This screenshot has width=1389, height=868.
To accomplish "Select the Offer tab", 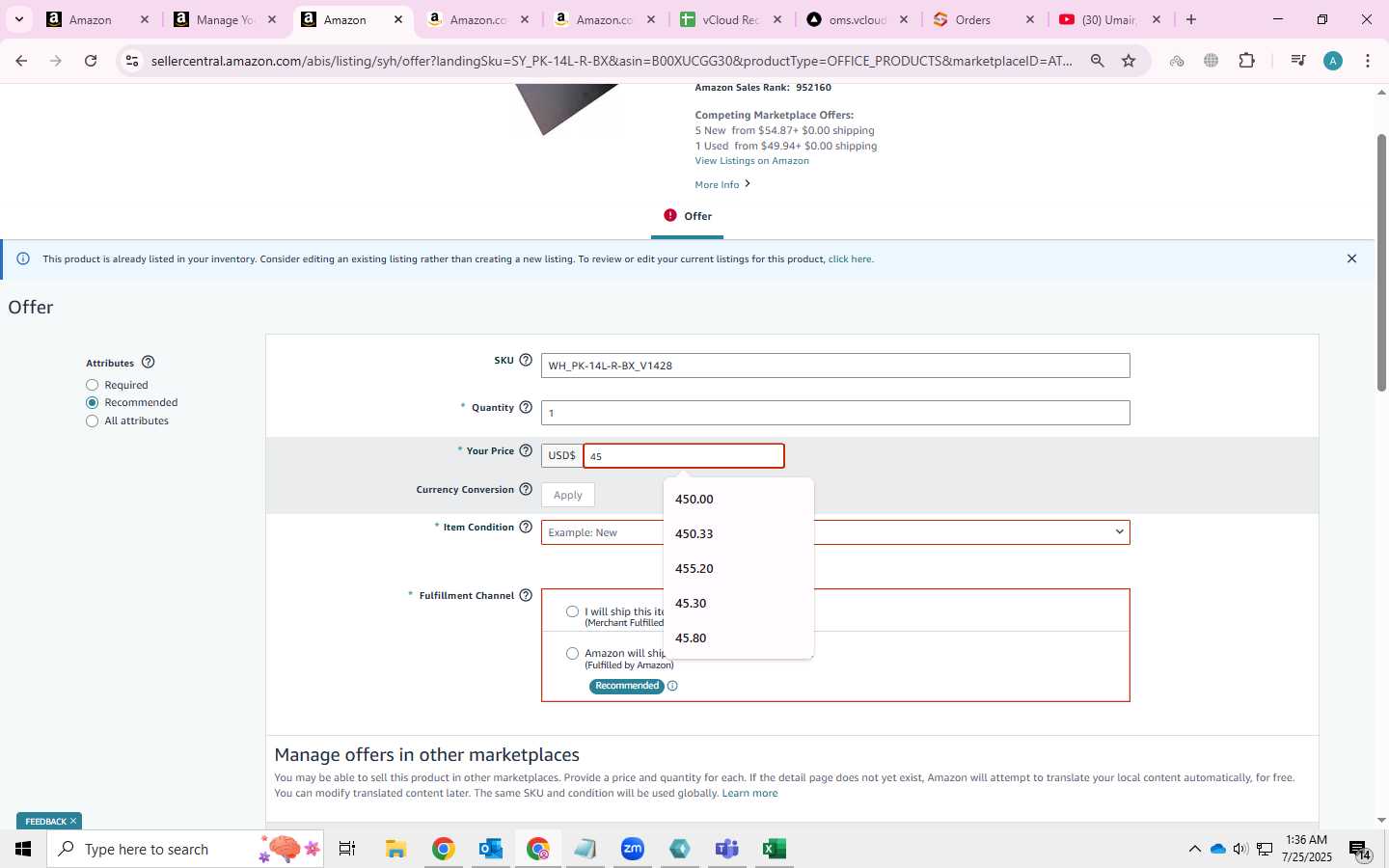I will pos(688,216).
